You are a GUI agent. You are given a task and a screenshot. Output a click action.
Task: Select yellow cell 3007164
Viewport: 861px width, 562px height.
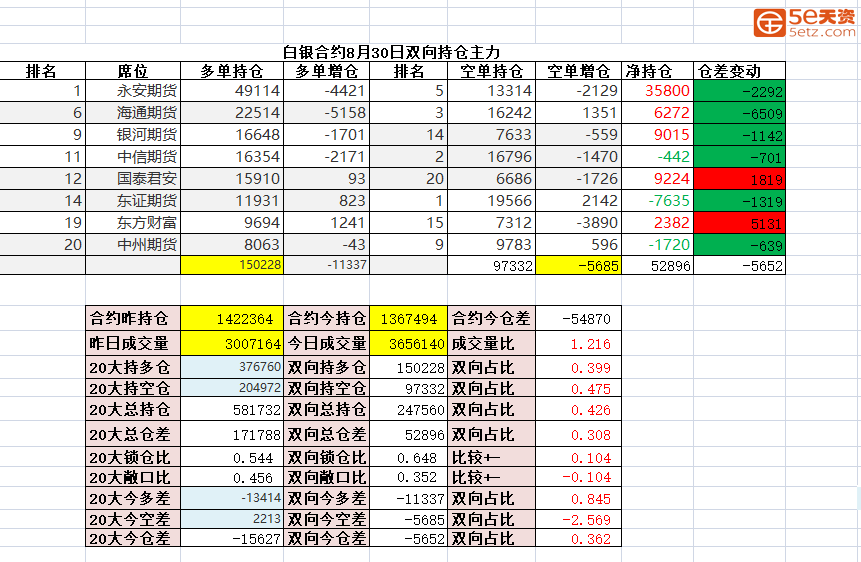pyautogui.click(x=232, y=343)
